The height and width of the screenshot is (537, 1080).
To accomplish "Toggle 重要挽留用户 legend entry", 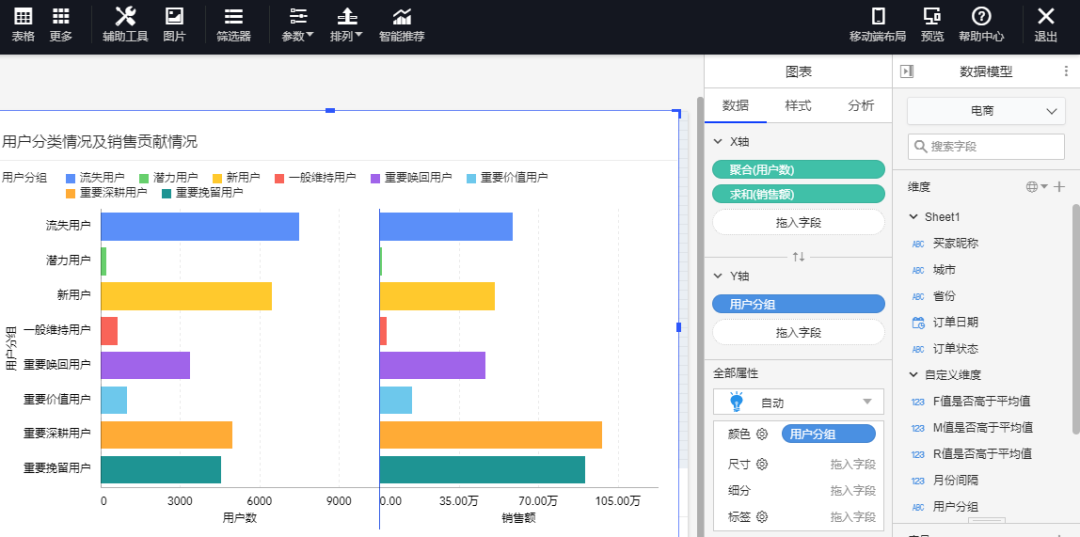I will coord(202,192).
